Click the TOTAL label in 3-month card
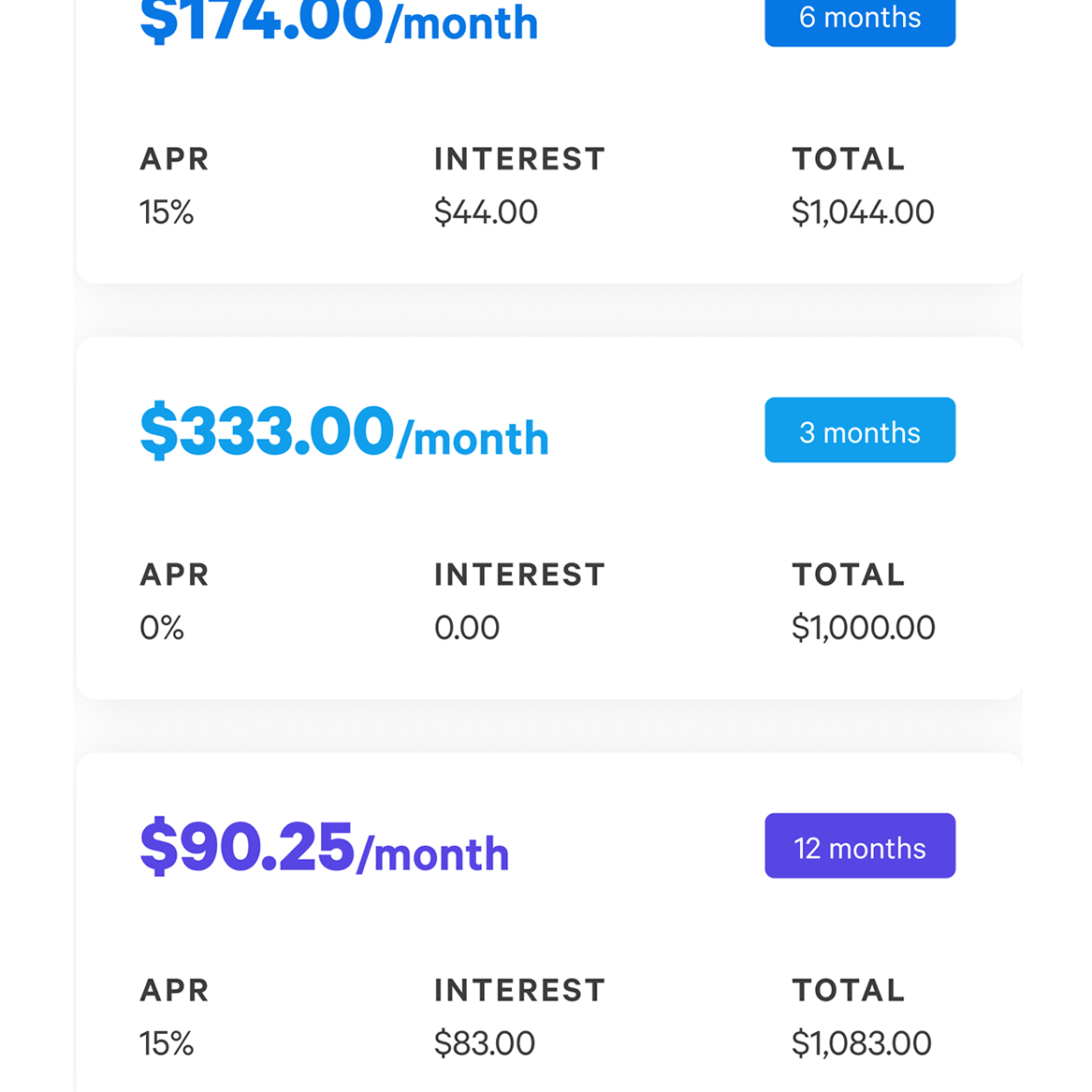This screenshot has width=1092, height=1092. 849,575
